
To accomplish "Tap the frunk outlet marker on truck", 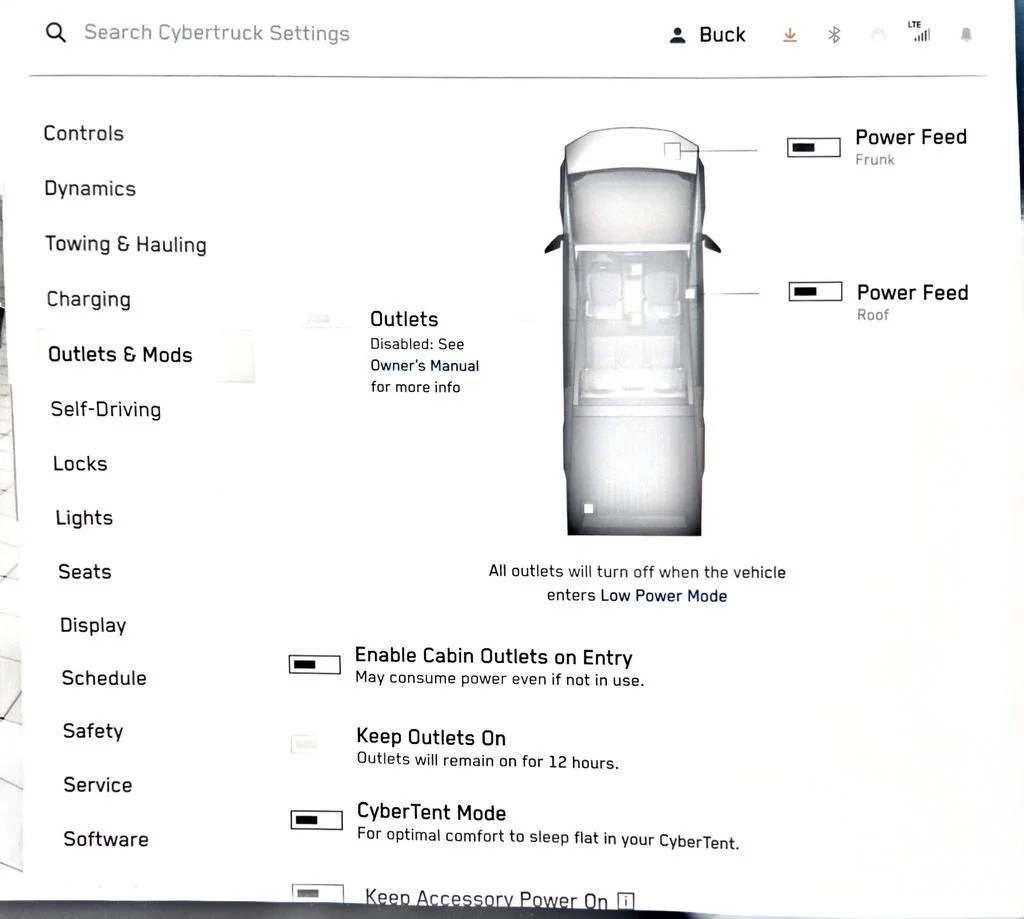I will point(672,151).
